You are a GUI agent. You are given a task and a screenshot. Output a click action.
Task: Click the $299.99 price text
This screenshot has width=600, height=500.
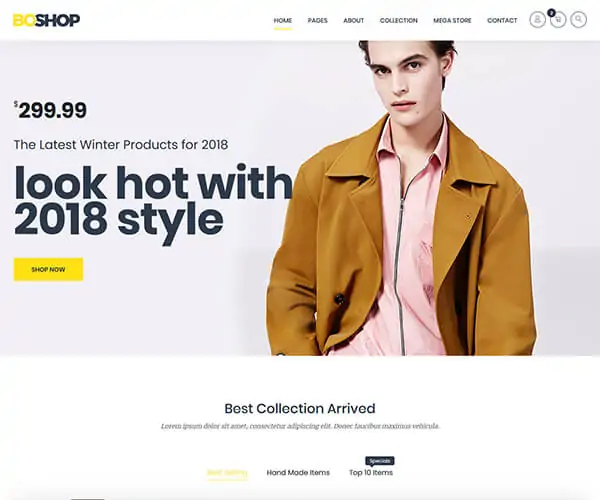point(51,110)
